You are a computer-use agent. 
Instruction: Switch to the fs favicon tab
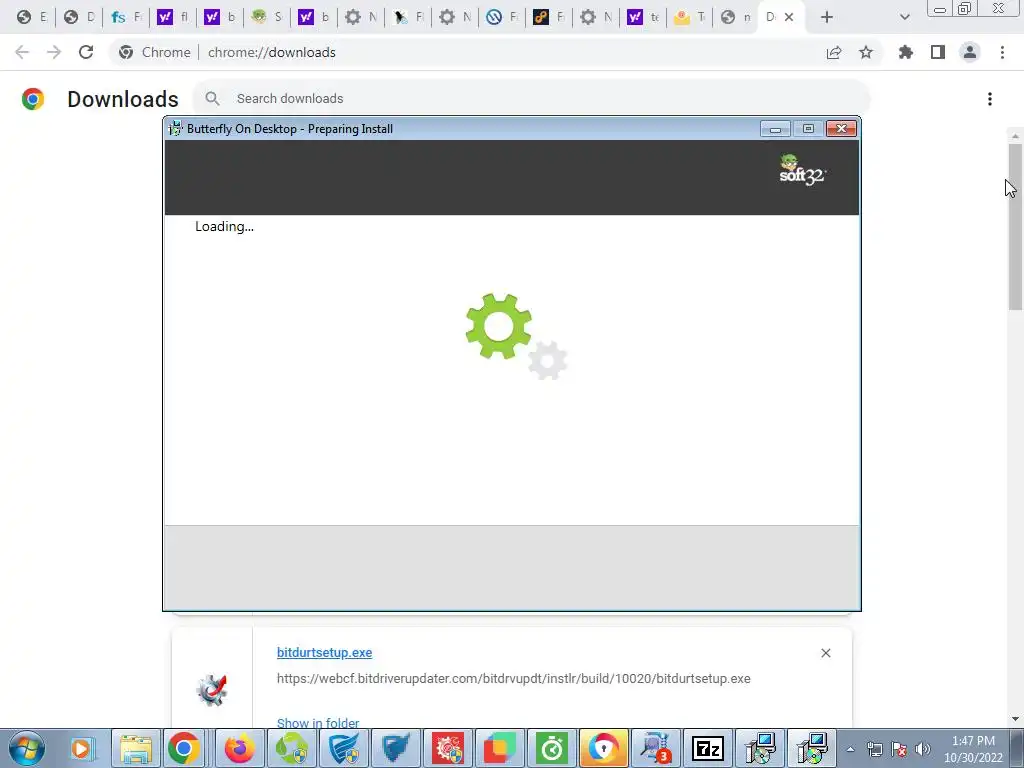coord(126,18)
